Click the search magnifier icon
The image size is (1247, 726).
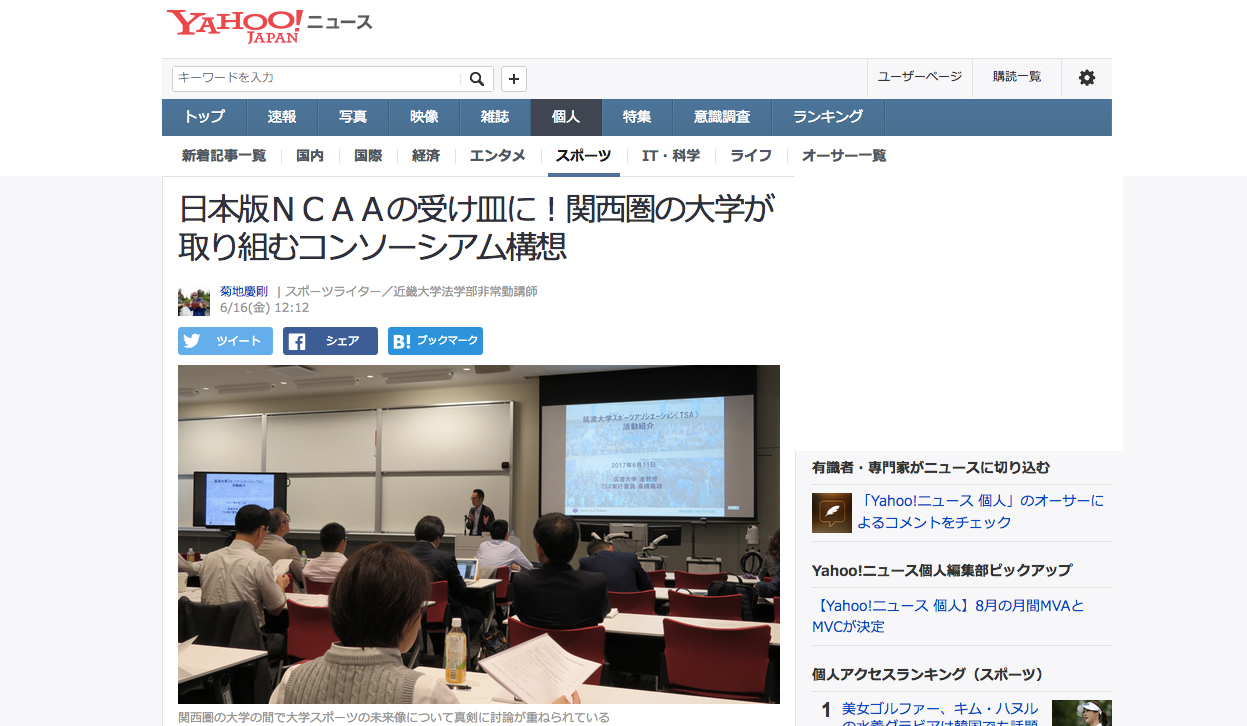pos(477,79)
